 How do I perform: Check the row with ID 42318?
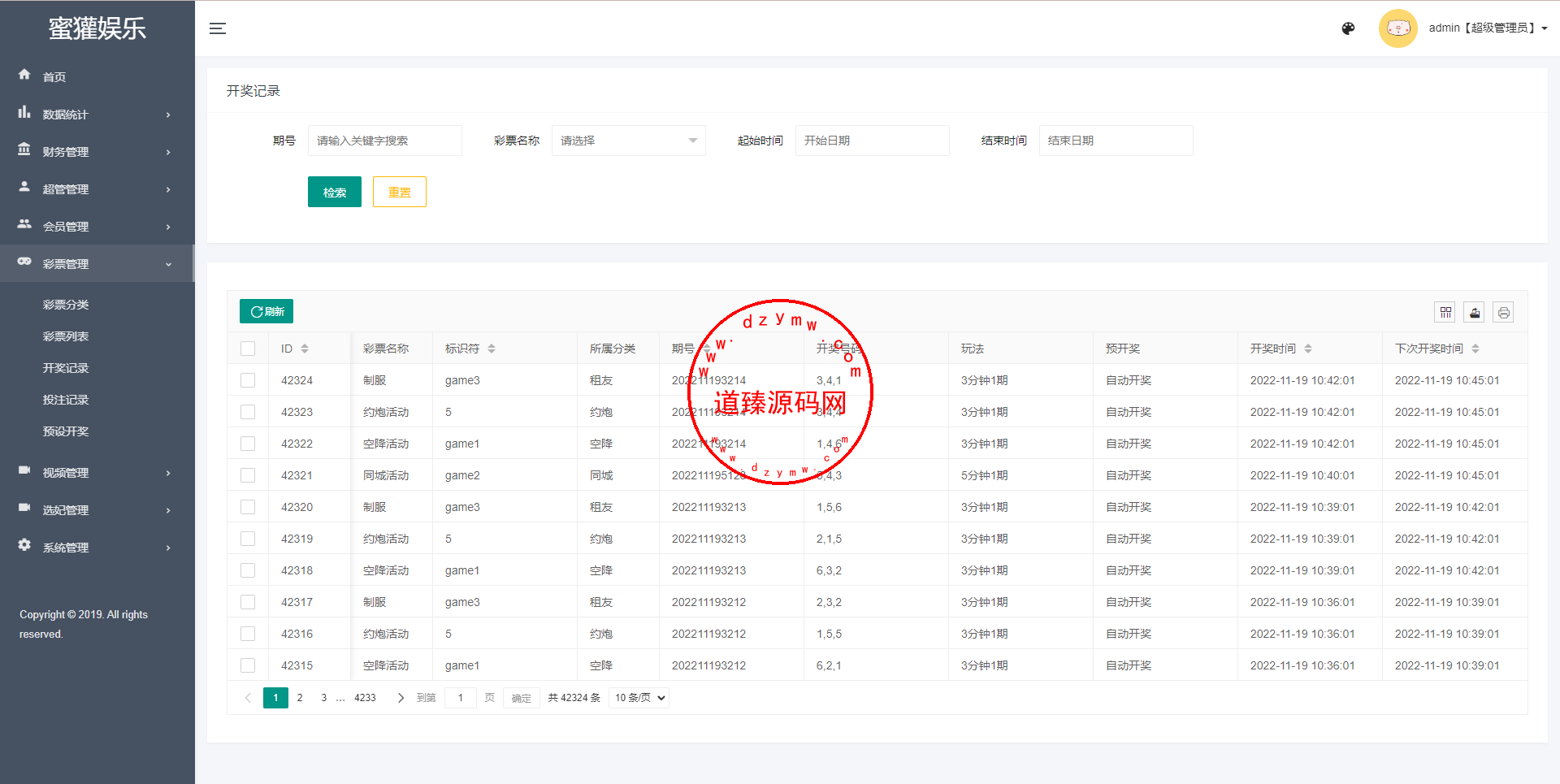pyautogui.click(x=248, y=570)
